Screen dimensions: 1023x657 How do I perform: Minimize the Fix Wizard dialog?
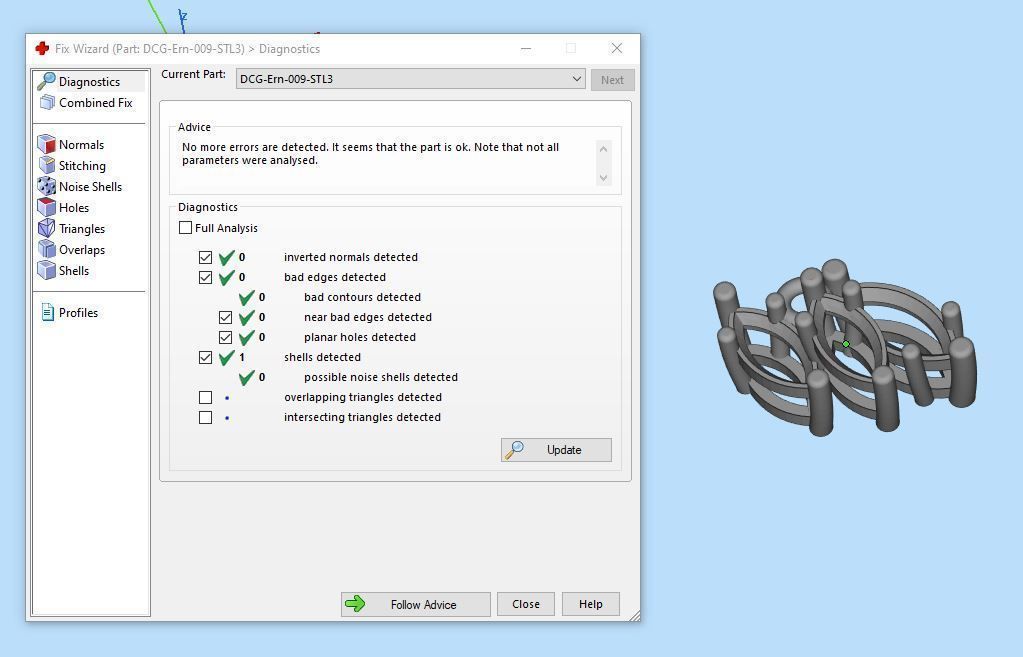[x=526, y=48]
